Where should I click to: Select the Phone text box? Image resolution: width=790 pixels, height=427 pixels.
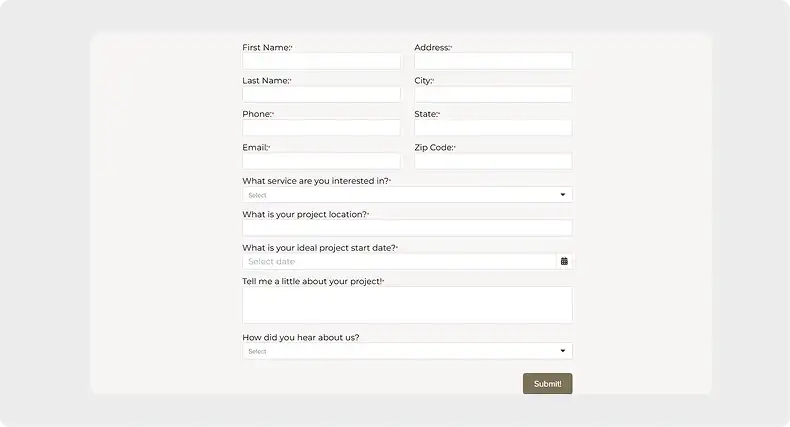pyautogui.click(x=321, y=127)
